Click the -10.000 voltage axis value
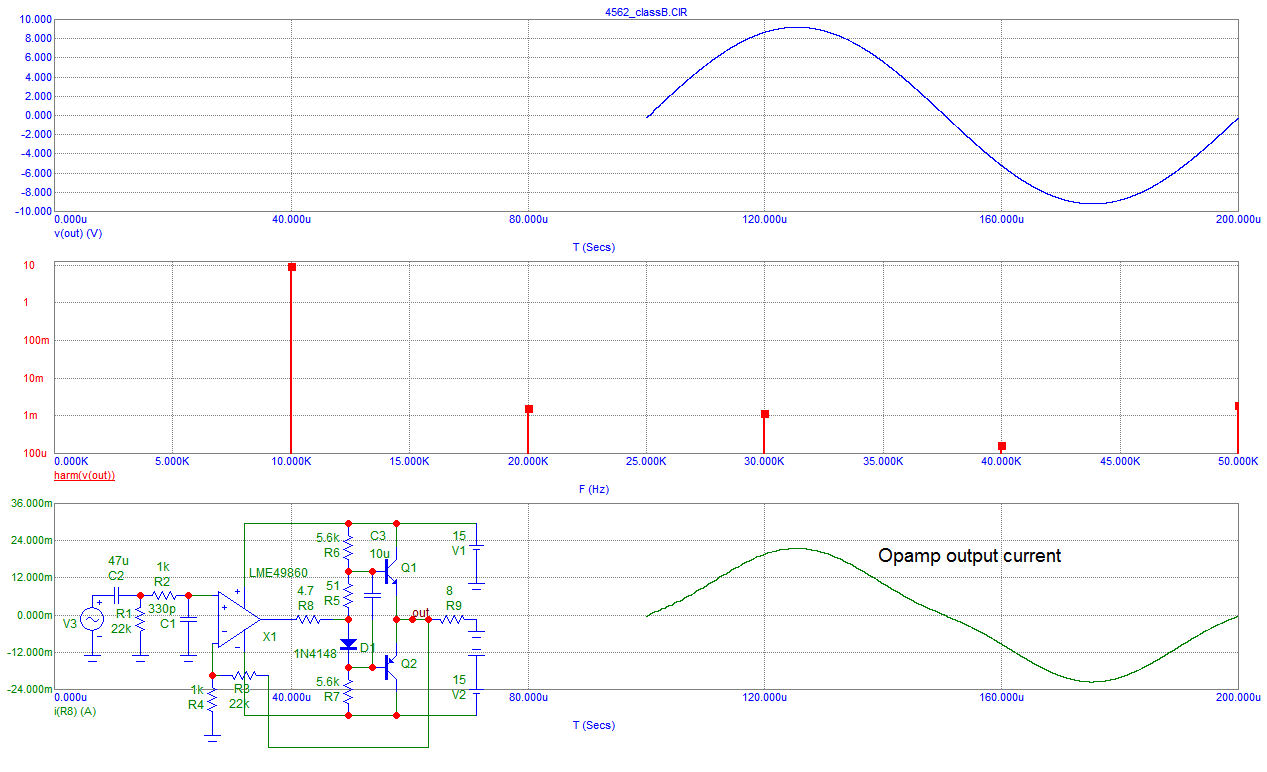Viewport: 1267px width, 772px height. 32,212
